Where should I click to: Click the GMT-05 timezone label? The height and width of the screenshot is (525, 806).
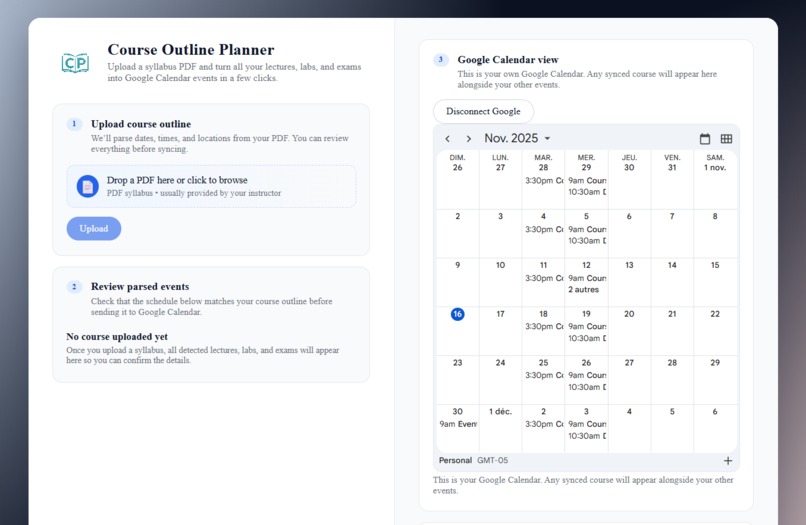click(x=492, y=460)
